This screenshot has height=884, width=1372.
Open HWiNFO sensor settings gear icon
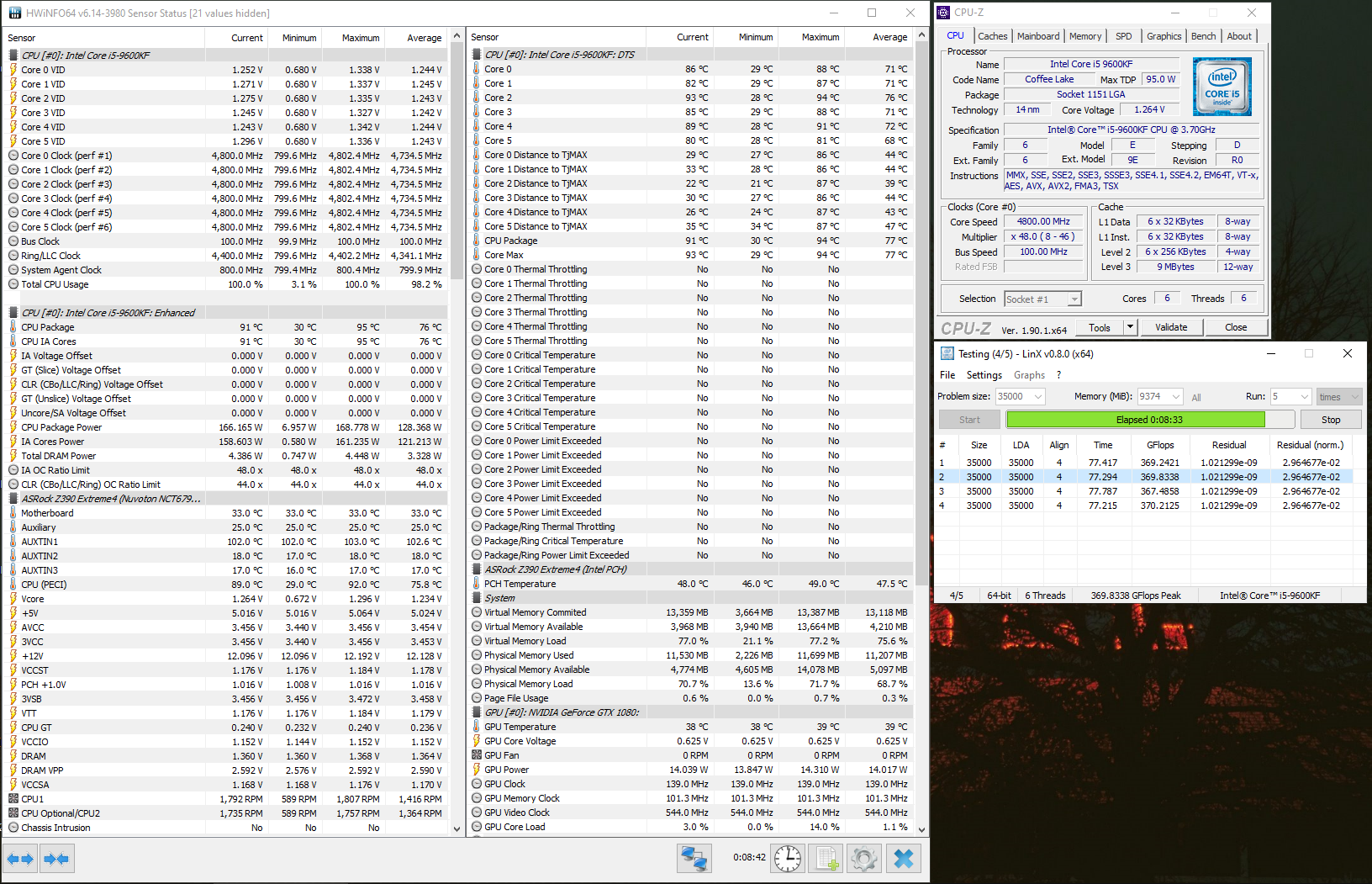coord(863,859)
